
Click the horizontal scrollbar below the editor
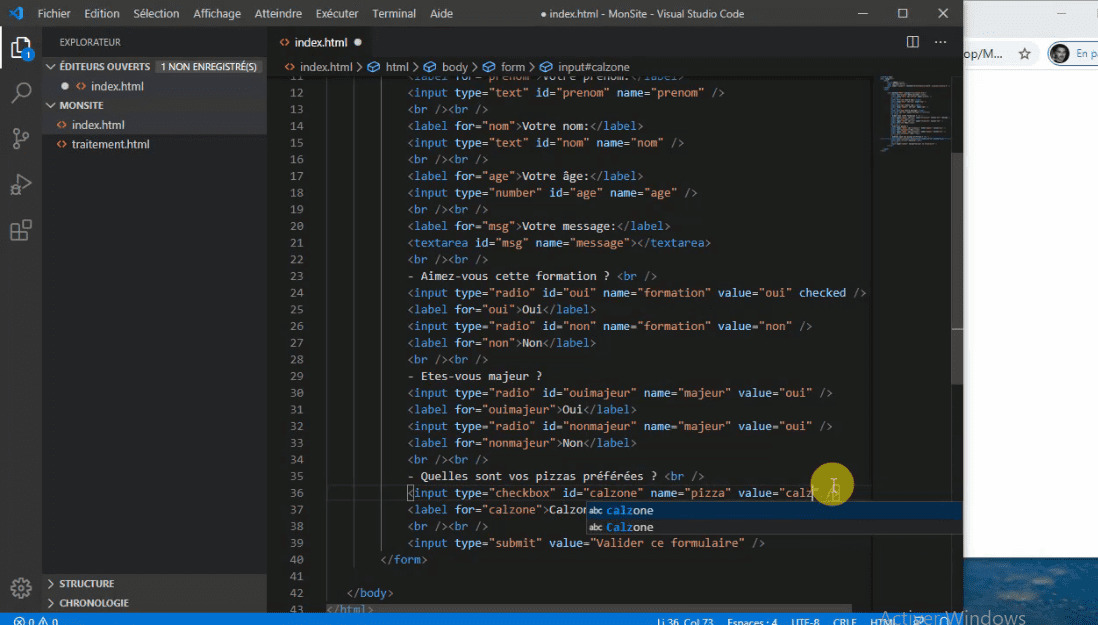[x=589, y=608]
